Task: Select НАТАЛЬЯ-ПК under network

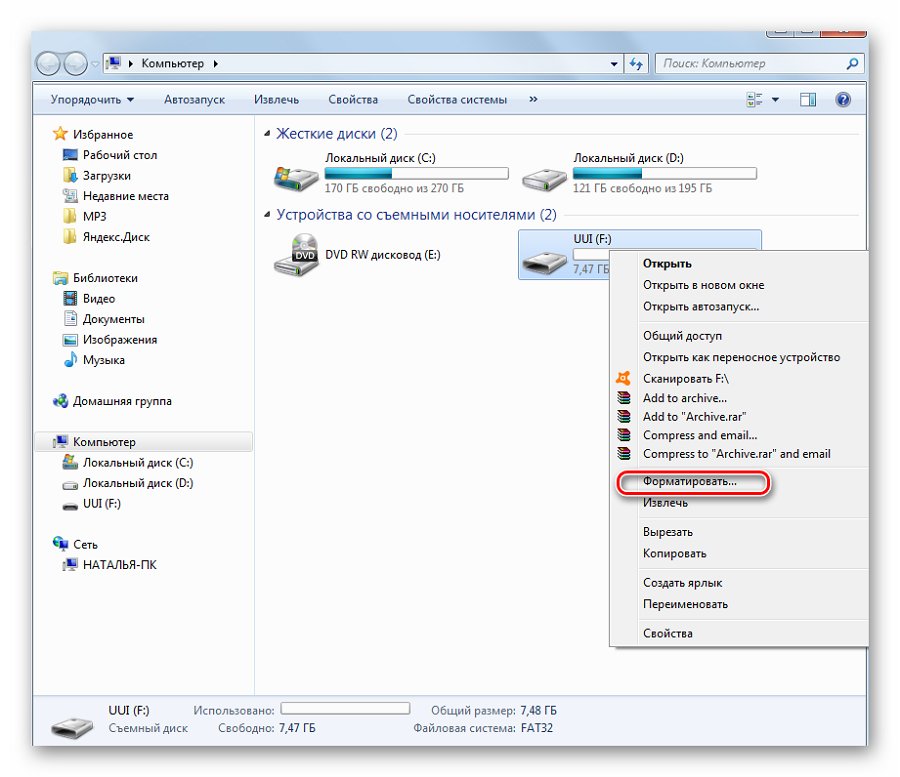Action: coord(119,565)
